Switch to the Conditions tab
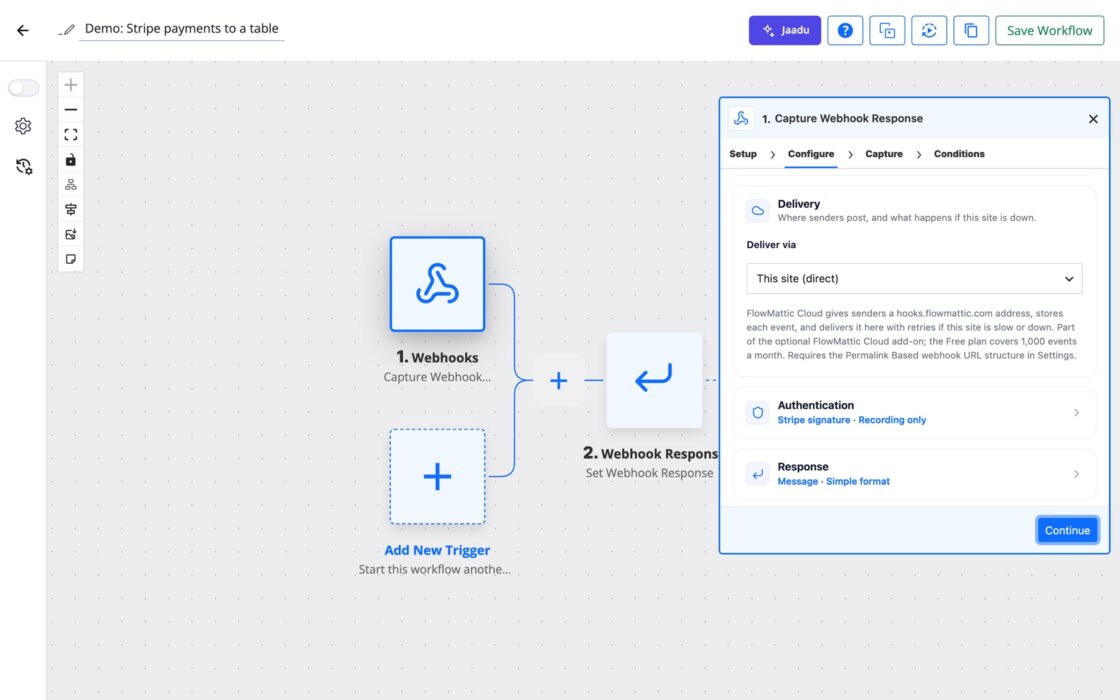The width and height of the screenshot is (1120, 700). 959,154
